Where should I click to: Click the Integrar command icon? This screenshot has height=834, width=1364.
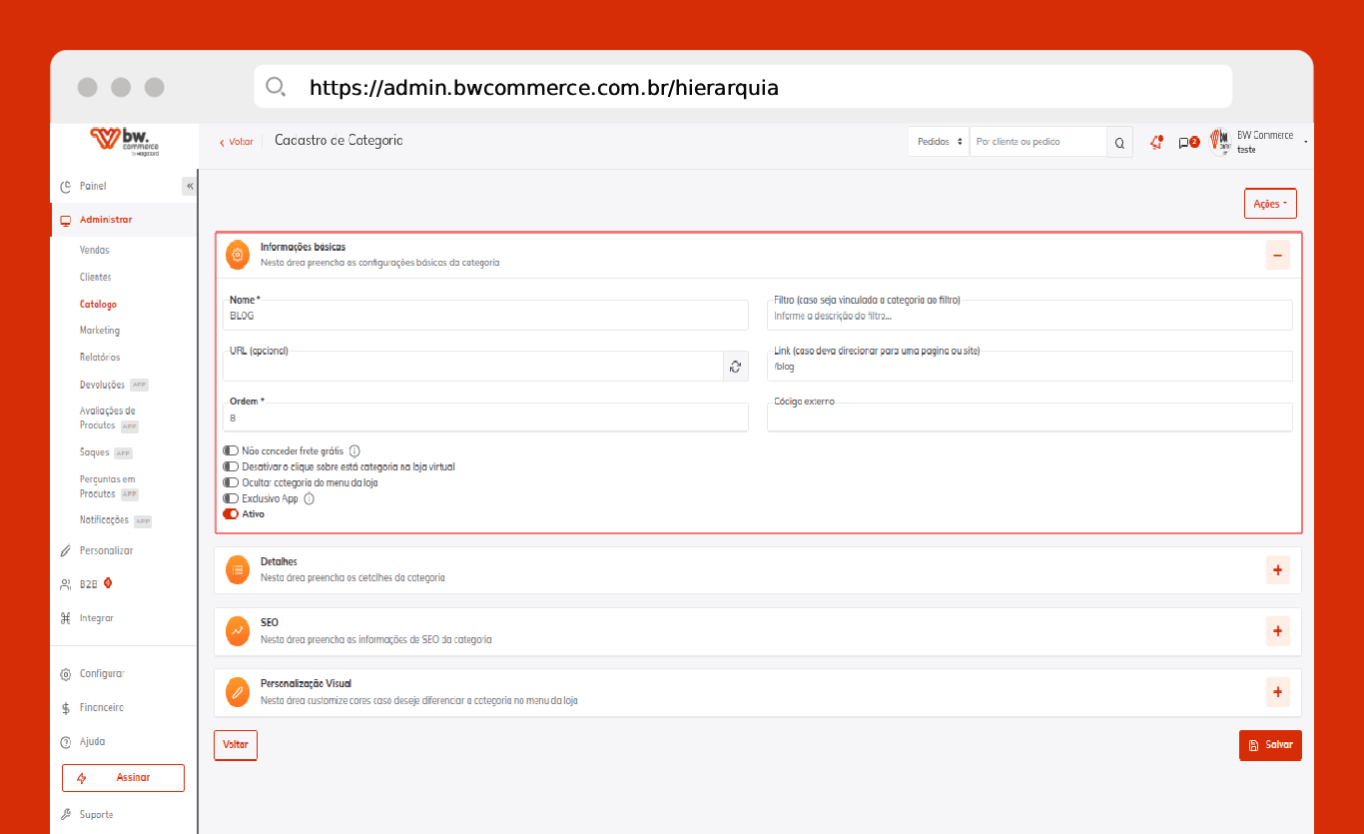[66, 619]
